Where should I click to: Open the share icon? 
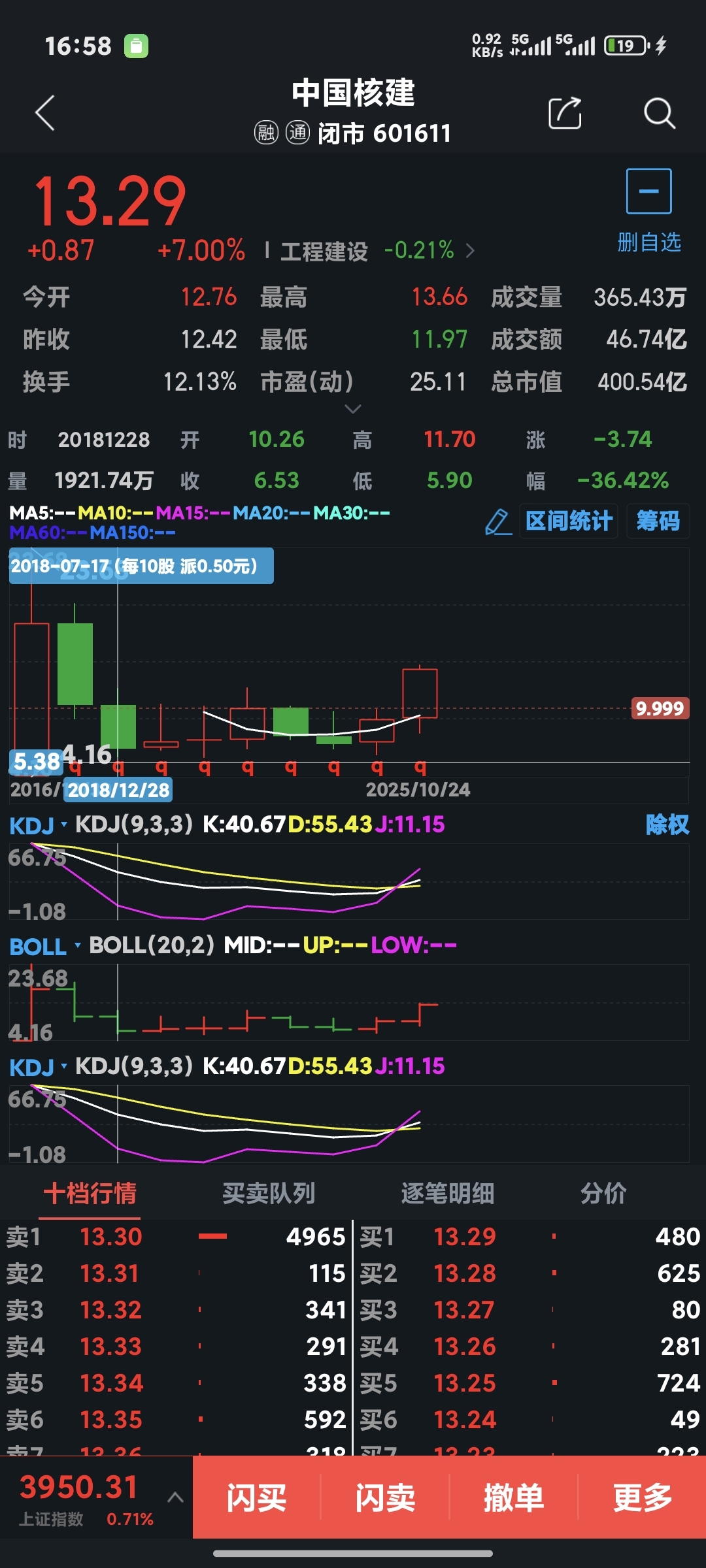click(x=565, y=113)
